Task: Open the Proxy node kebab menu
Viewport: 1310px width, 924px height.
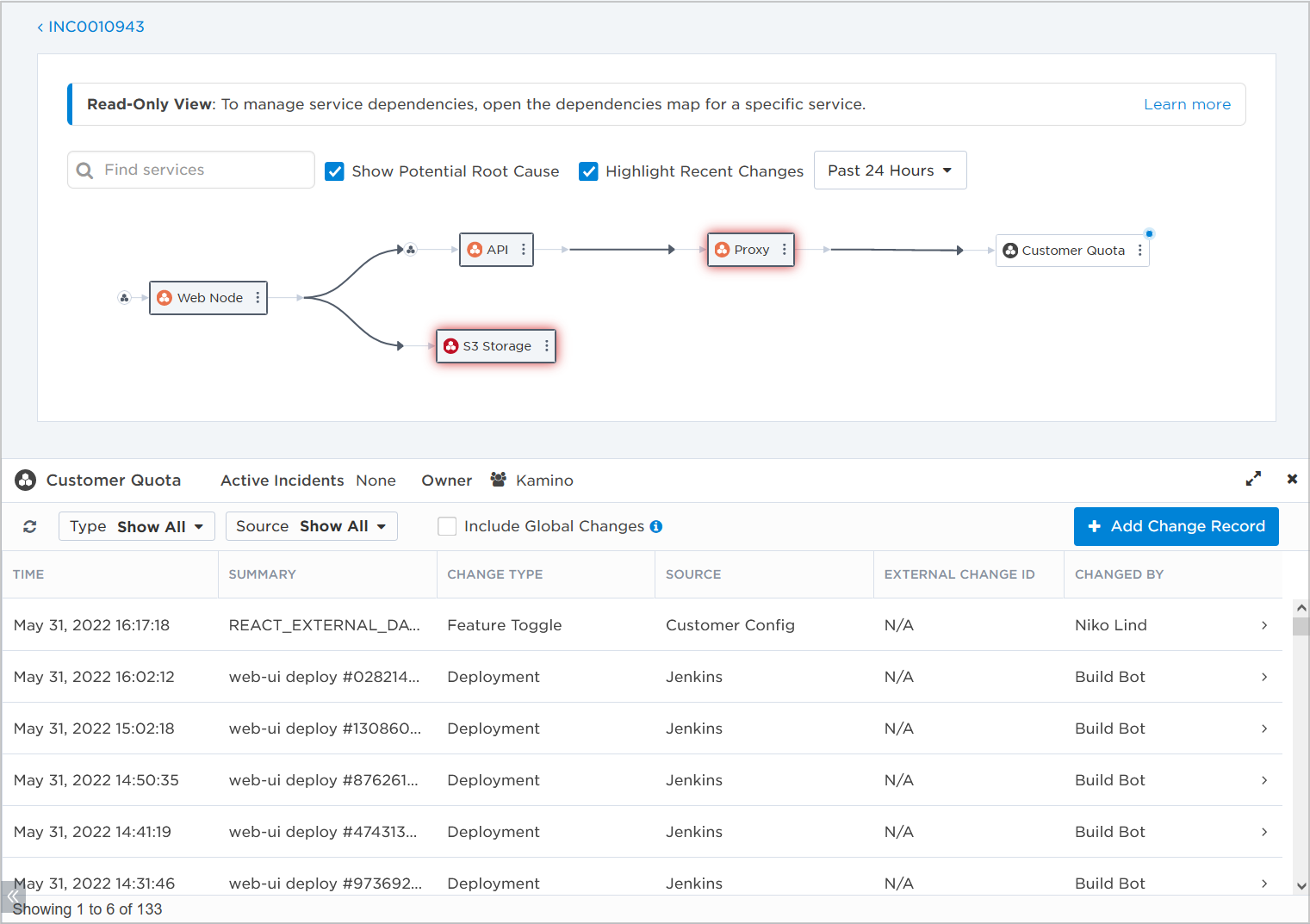Action: [x=785, y=250]
